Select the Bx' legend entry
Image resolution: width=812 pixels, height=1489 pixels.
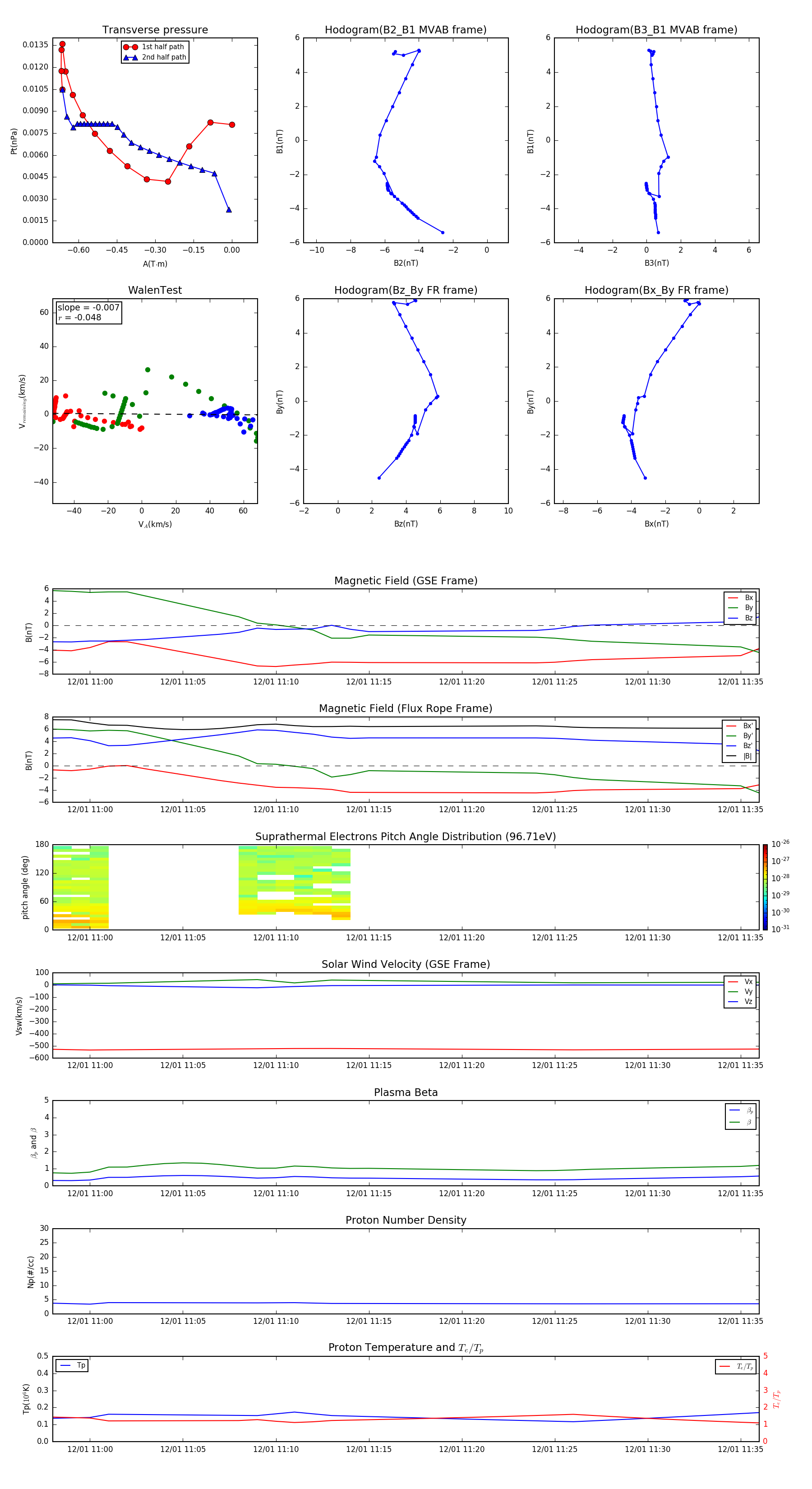tap(740, 726)
